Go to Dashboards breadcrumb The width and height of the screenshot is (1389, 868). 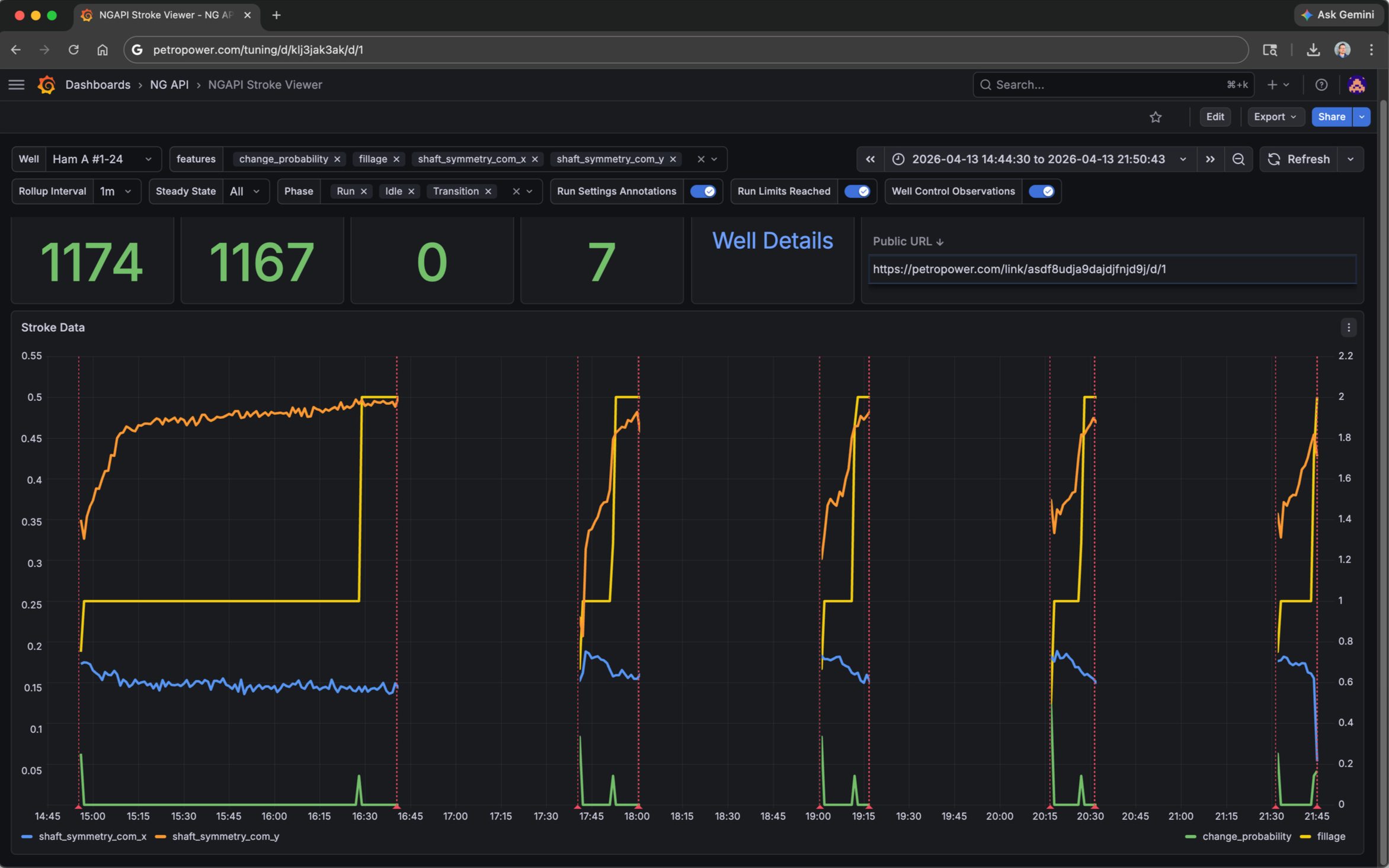(98, 85)
